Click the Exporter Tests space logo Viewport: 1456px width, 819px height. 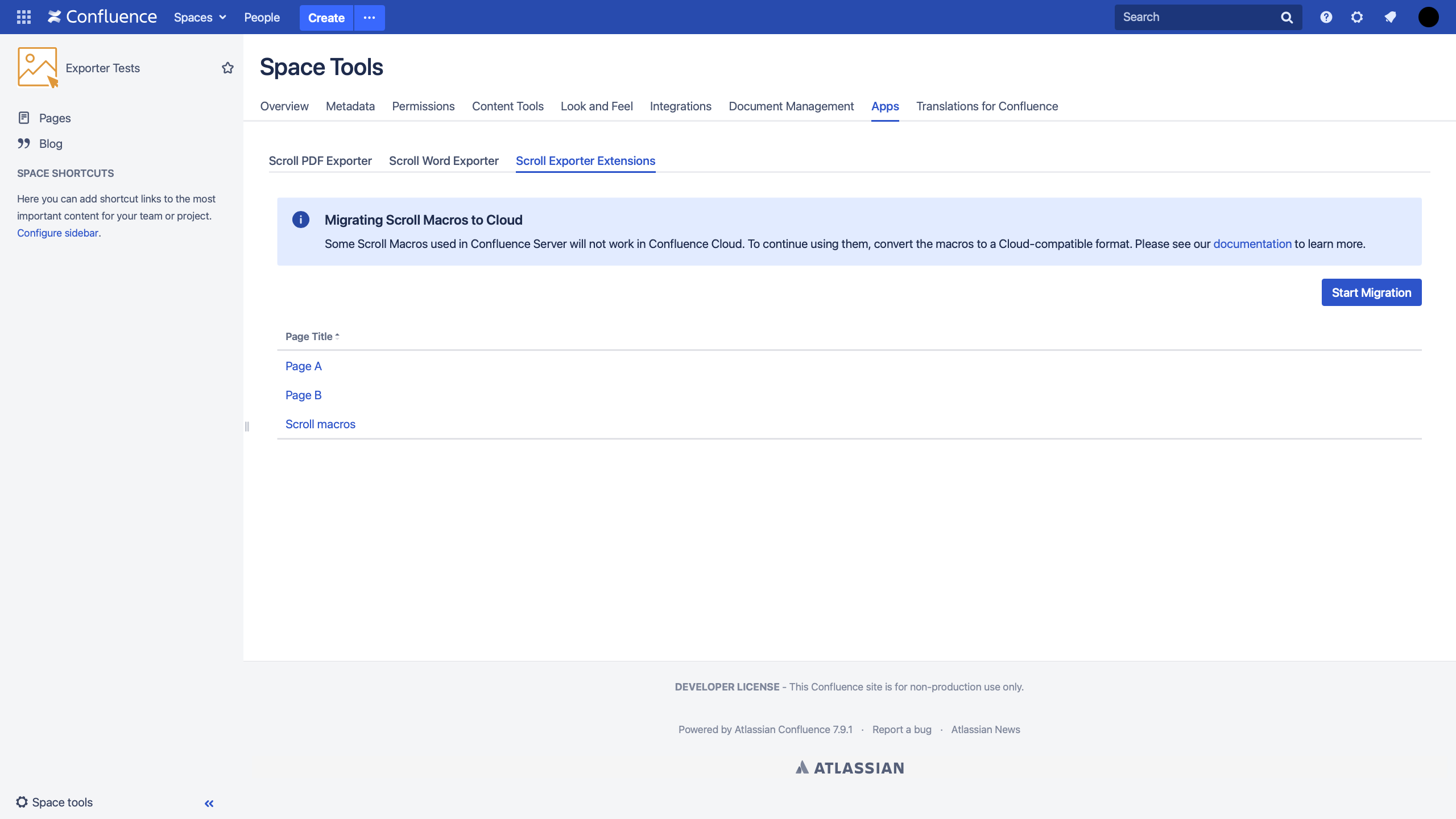point(38,68)
